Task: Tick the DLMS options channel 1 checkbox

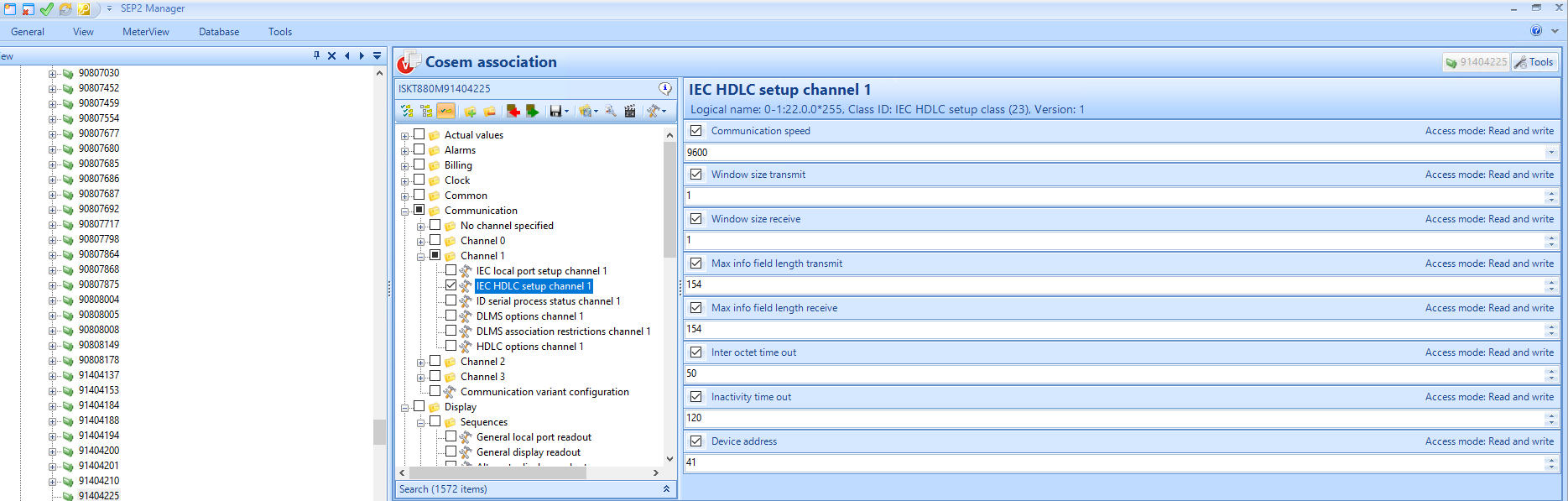Action: coord(451,316)
